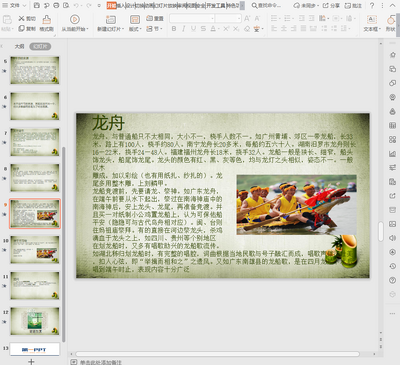400x365 pixels.
Task: Collapse the ribbon with chevron up
Action: (392, 5)
